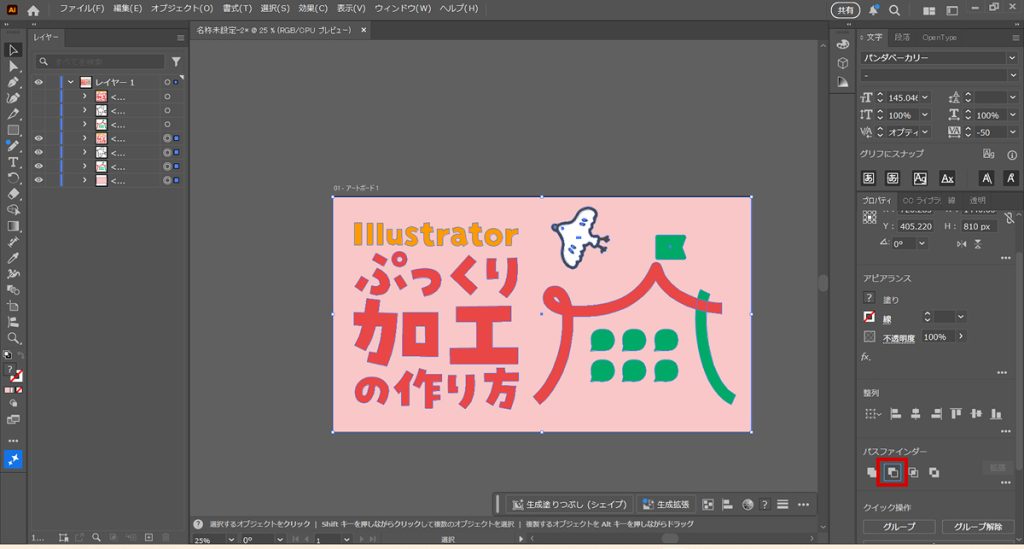Viewport: 1024px width, 549px height.
Task: Toggle the width-height proportion constraint link
Action: 1009,217
